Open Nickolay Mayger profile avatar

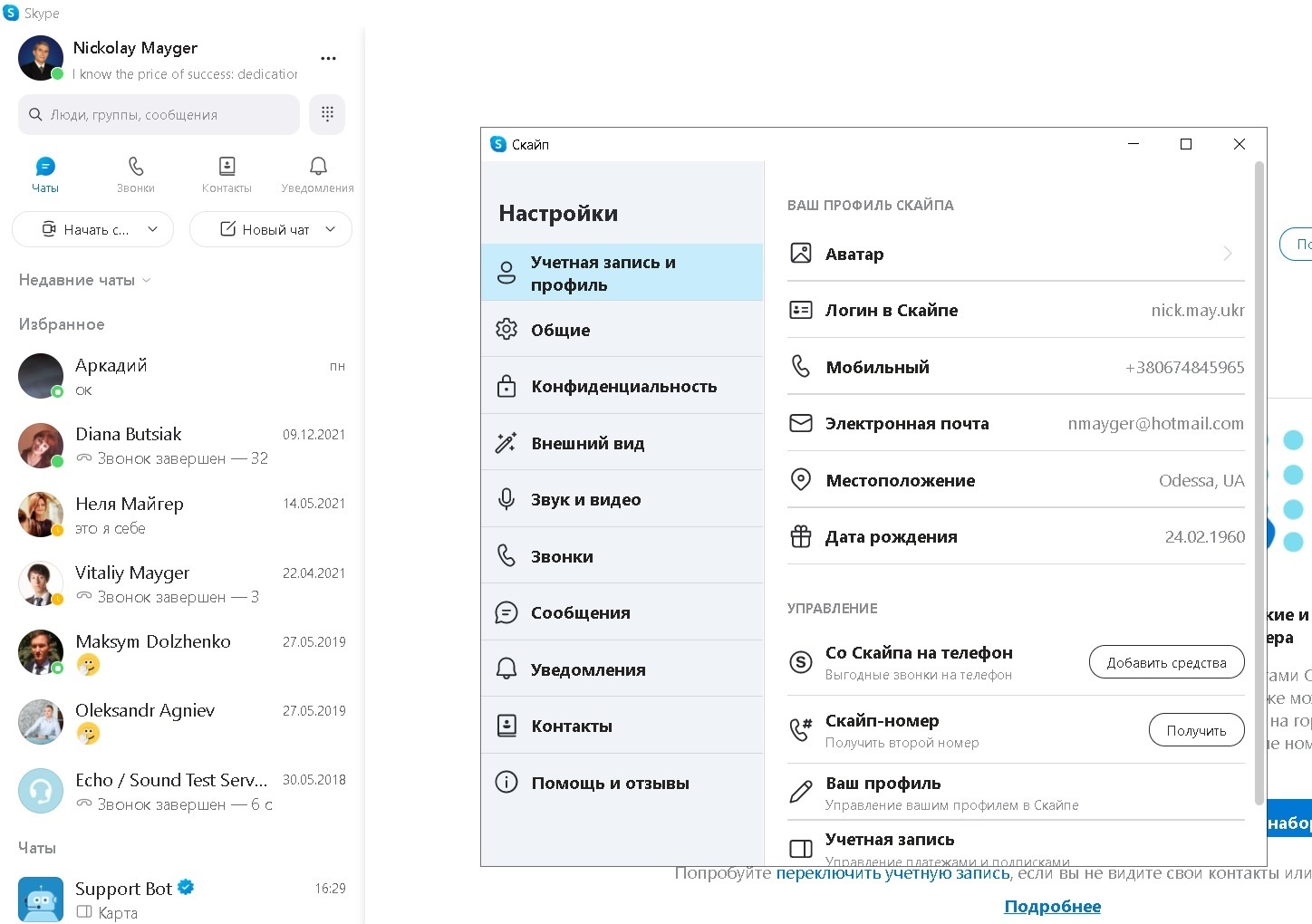(41, 58)
